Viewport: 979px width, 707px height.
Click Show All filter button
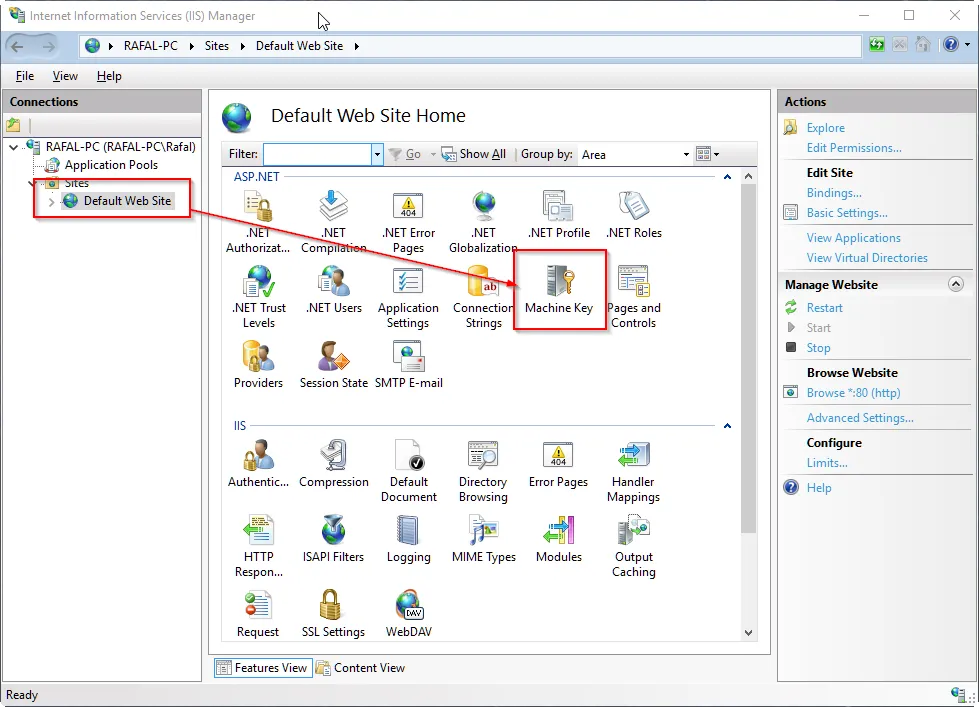473,154
